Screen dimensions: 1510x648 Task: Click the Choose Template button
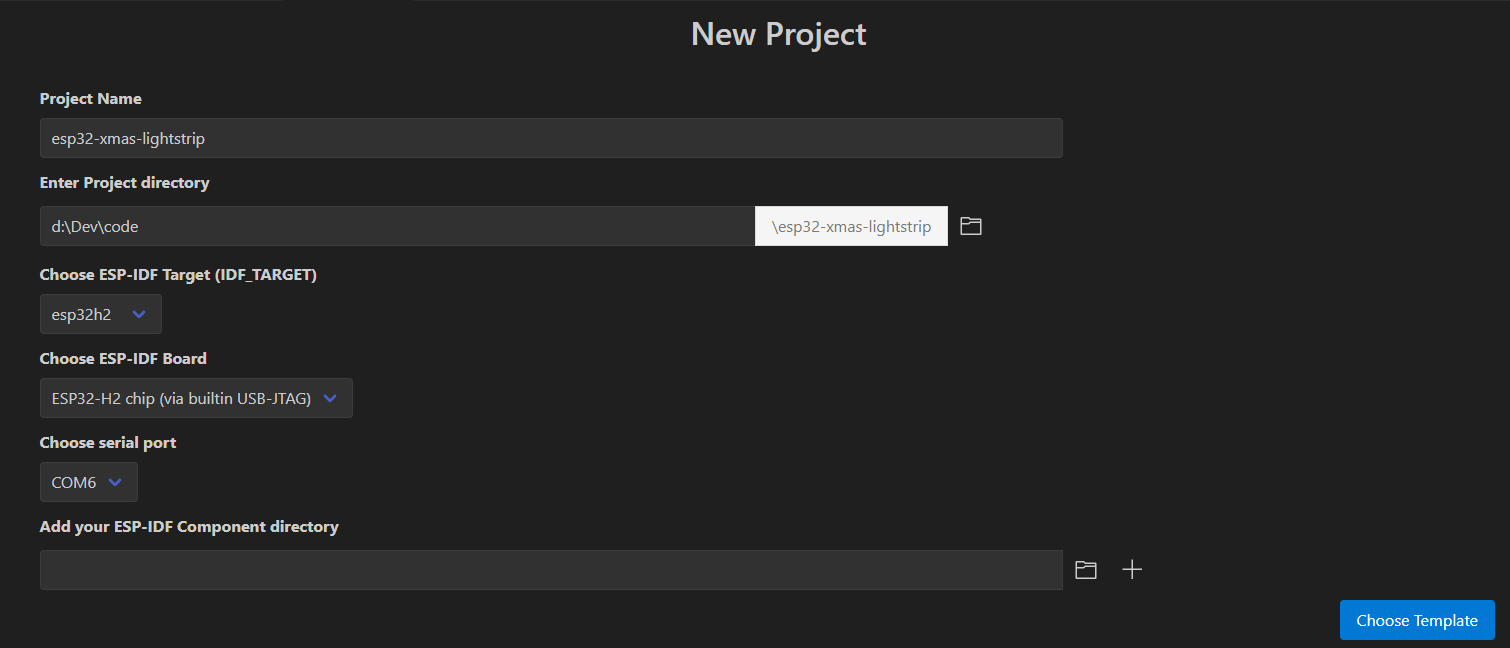click(1416, 620)
